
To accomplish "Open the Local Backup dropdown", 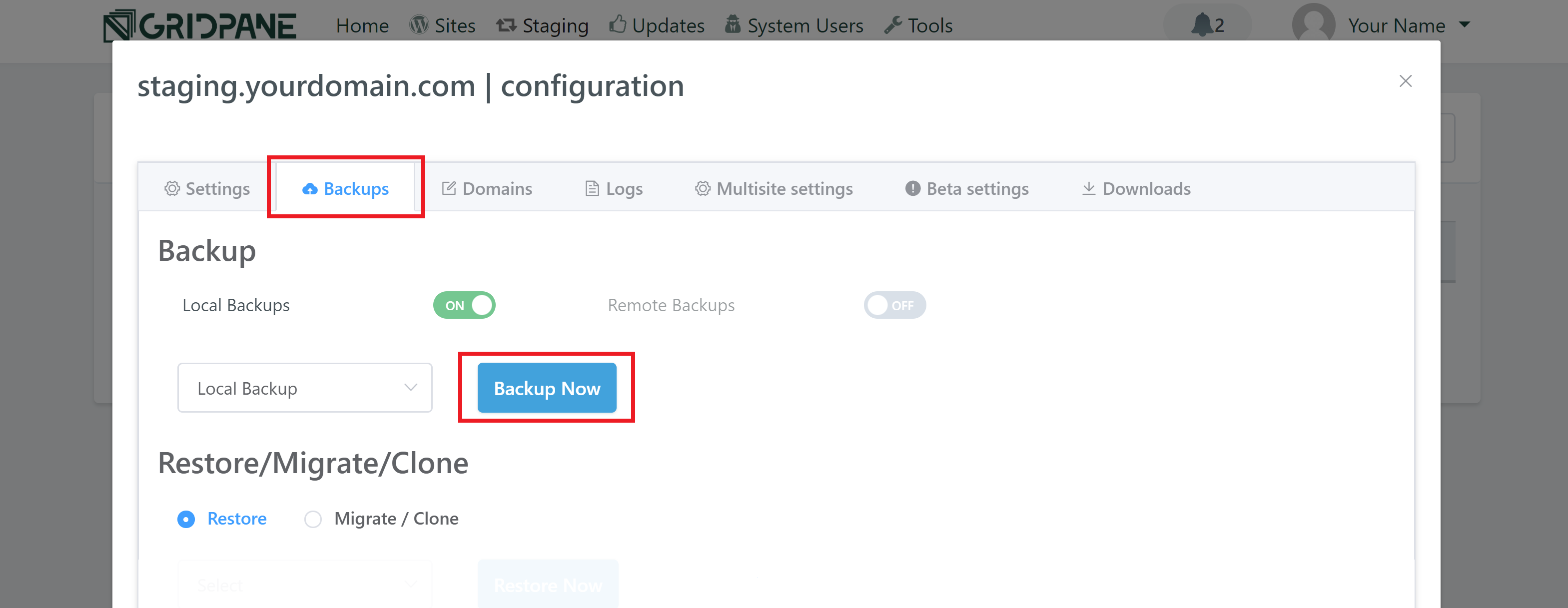I will tap(305, 388).
